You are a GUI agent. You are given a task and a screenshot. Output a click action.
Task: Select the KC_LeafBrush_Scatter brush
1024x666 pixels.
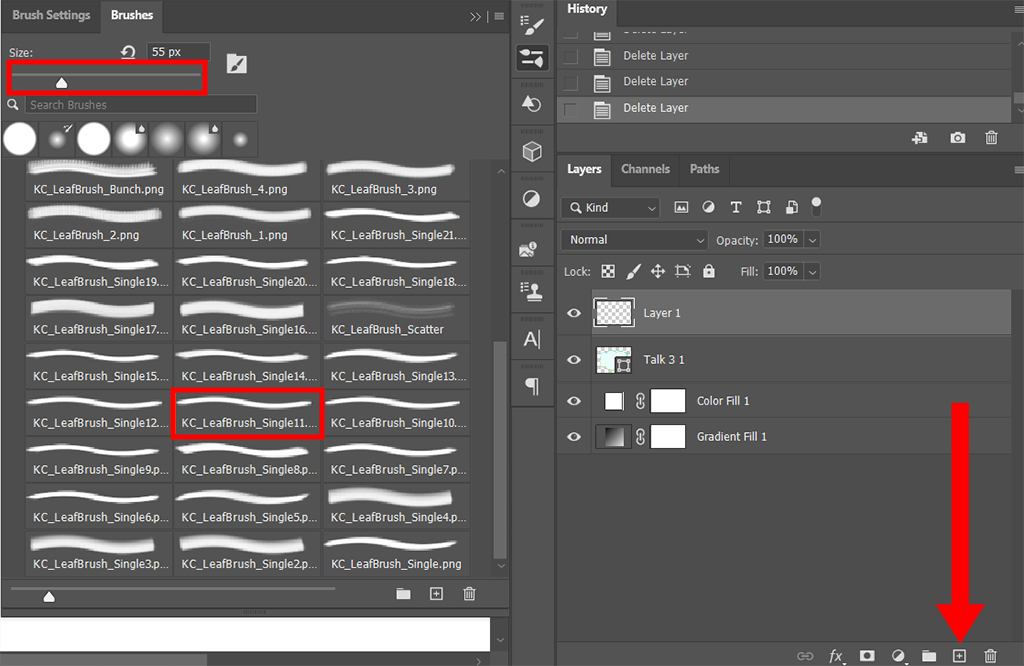coord(396,319)
